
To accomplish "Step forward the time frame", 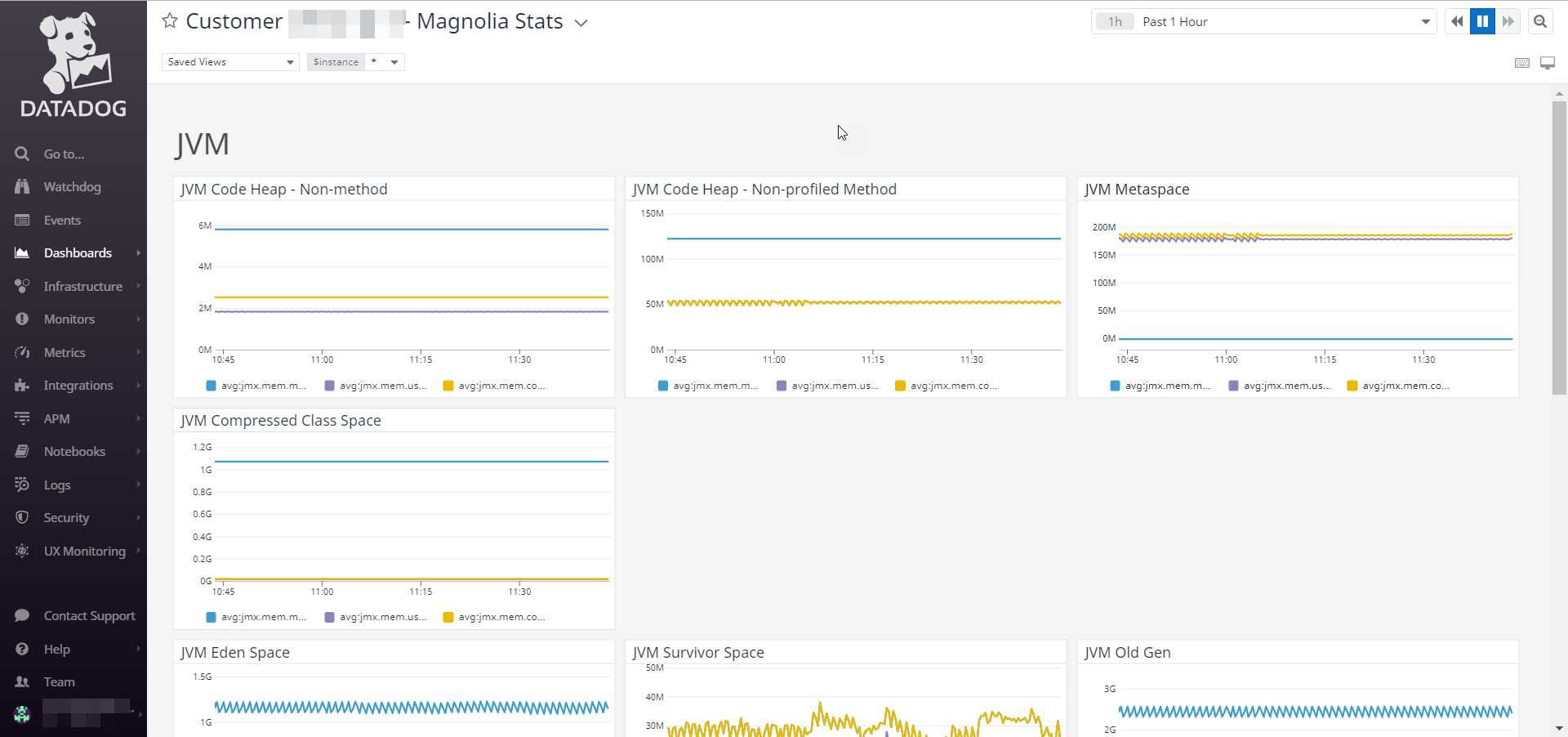I will (x=1508, y=21).
